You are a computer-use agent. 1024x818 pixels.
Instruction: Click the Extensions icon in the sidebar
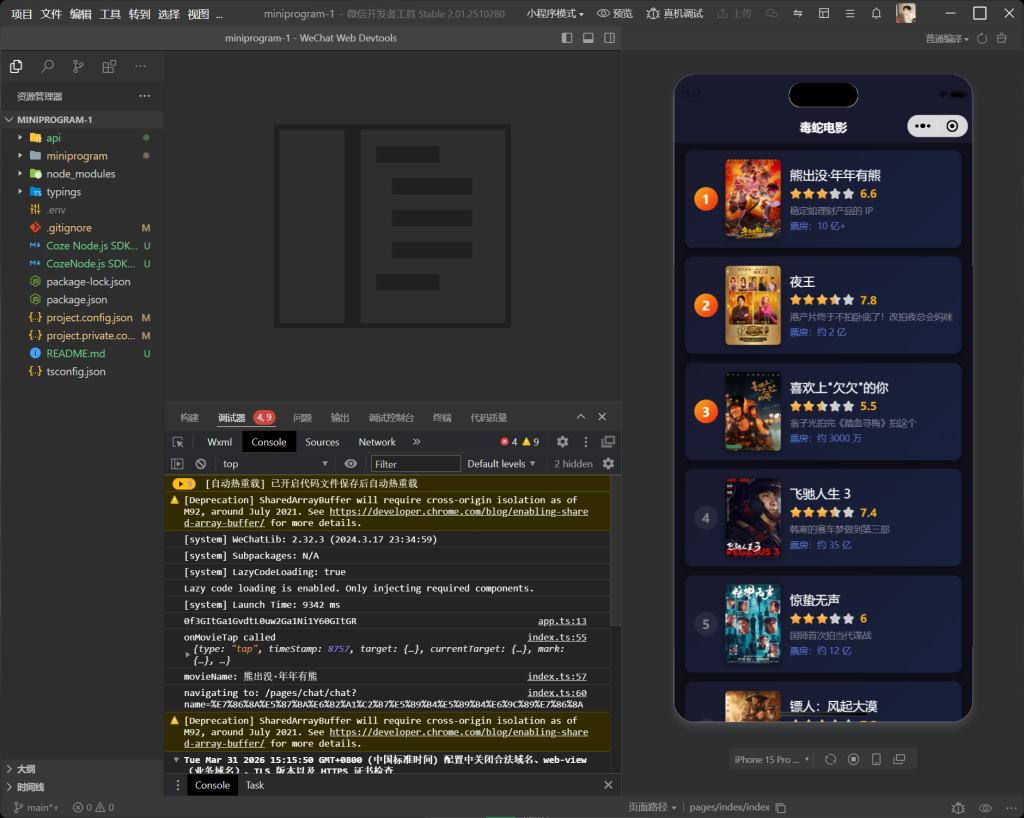tap(109, 67)
